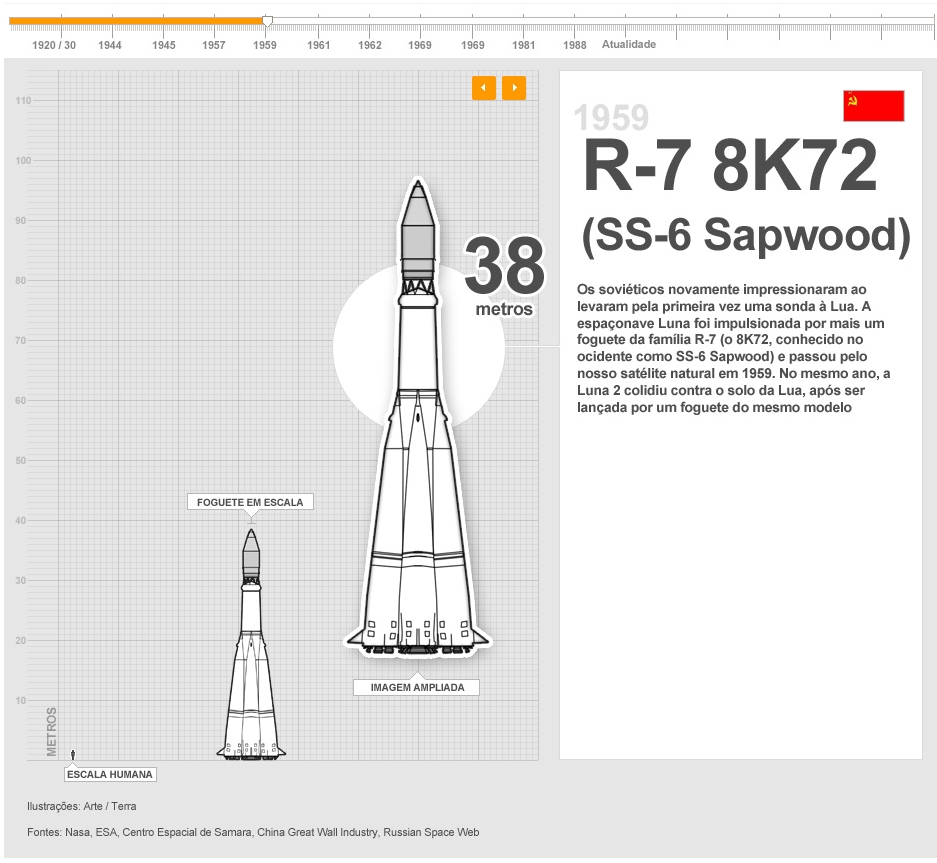Click the tiny human scale figure
Viewport: 937px width, 863px height.
click(73, 753)
